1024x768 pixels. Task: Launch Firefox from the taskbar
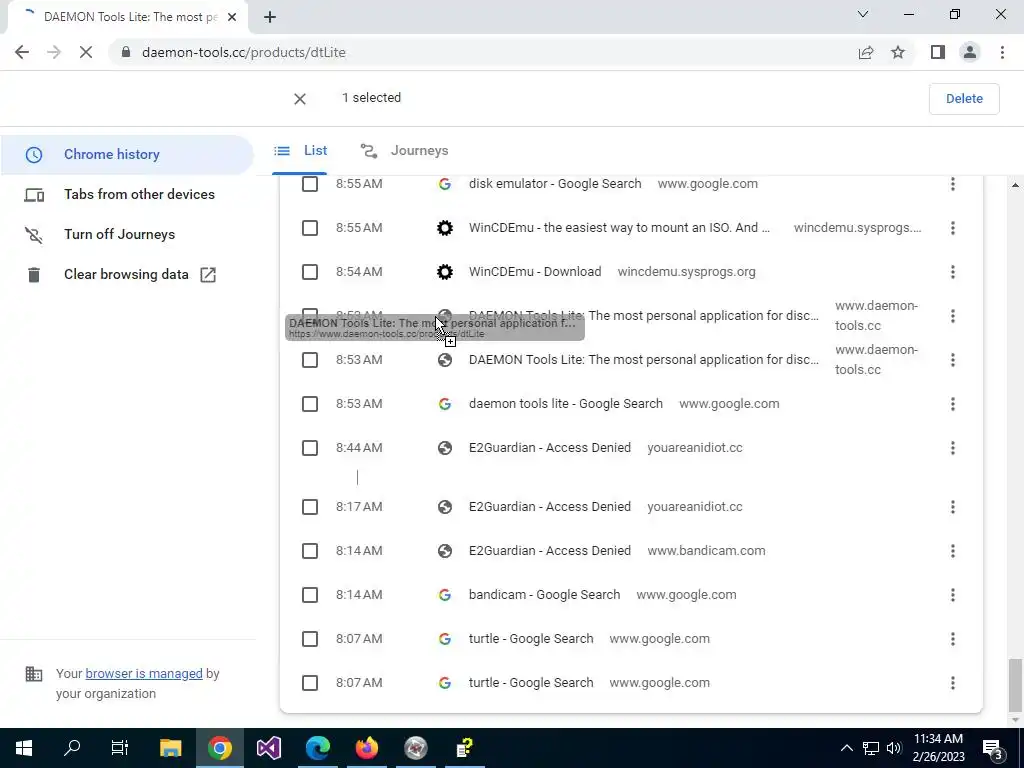click(x=366, y=748)
